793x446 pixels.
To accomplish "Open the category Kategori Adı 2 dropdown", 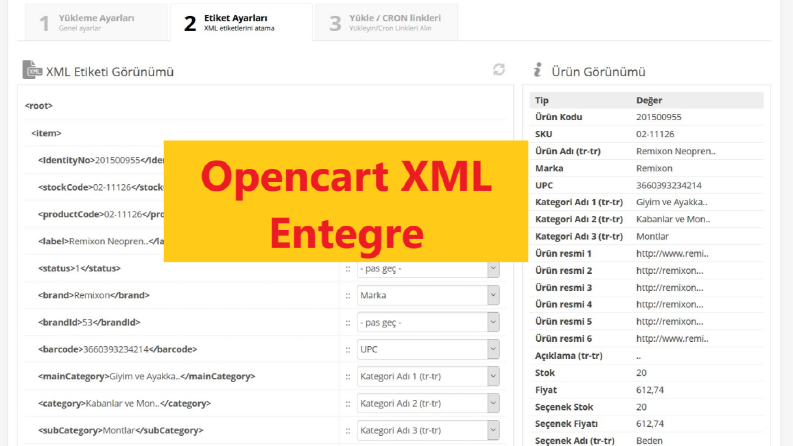I will pyautogui.click(x=428, y=404).
